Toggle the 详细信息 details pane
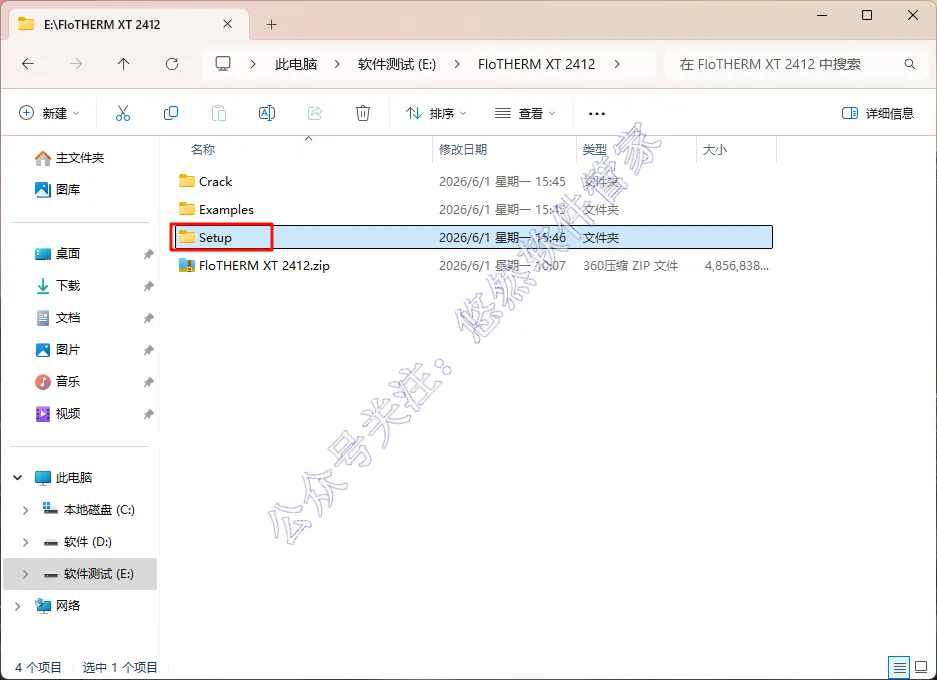Viewport: 937px width, 680px height. [878, 113]
